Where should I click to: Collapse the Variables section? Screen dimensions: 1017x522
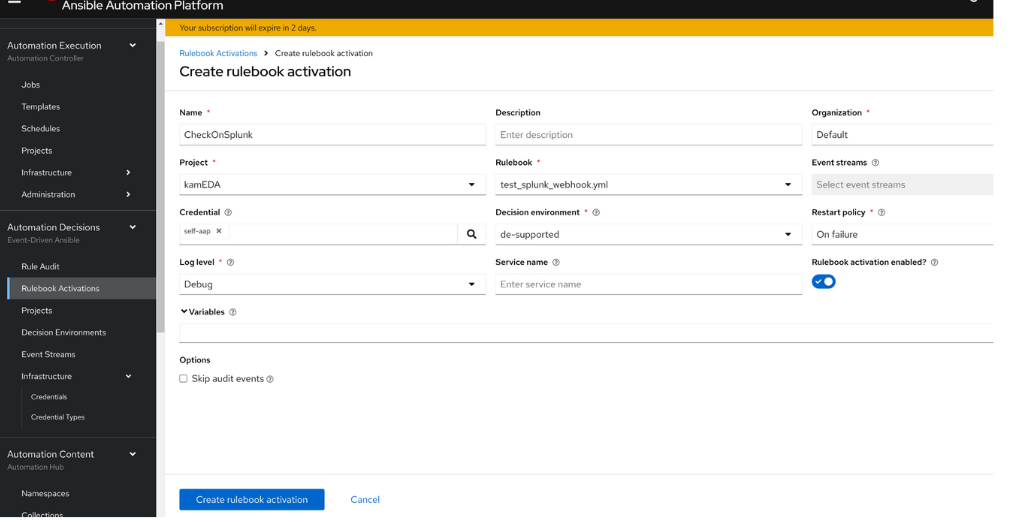tap(185, 312)
